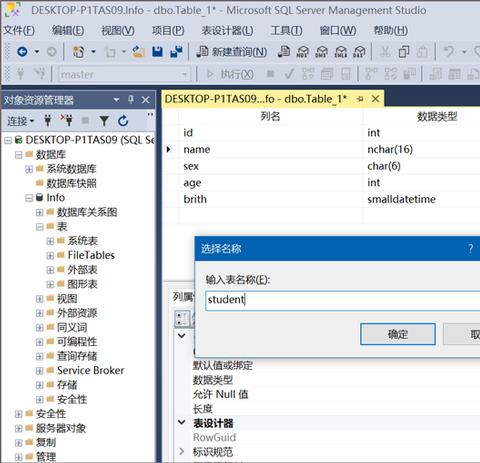Click the DAX query icon
This screenshot has width=480, height=463.
[x=359, y=52]
